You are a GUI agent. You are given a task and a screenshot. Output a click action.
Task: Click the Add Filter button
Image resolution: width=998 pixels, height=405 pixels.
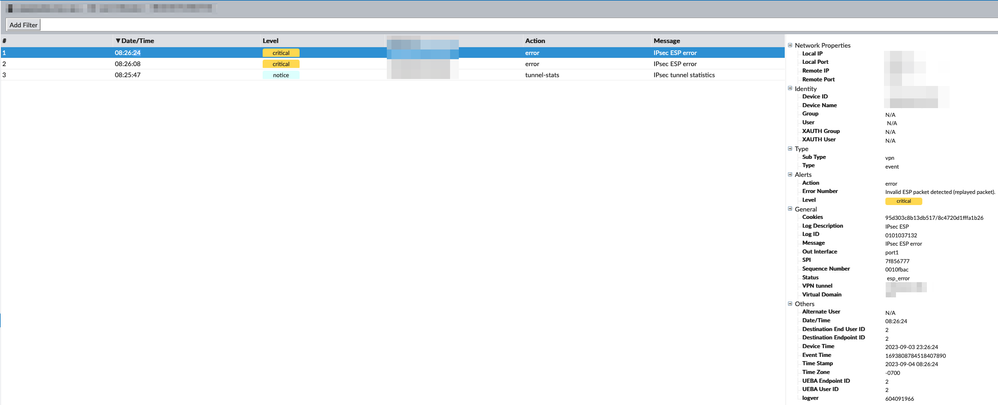pyautogui.click(x=24, y=25)
